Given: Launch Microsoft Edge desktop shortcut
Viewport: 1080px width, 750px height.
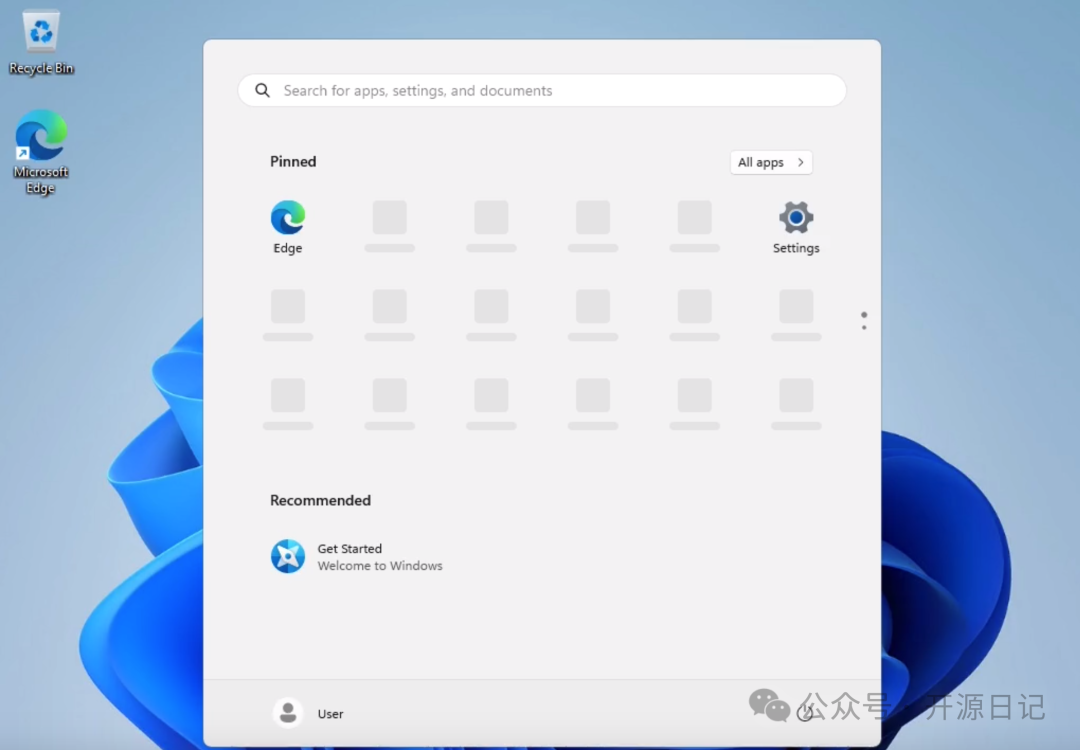Looking at the screenshot, I should (x=40, y=135).
